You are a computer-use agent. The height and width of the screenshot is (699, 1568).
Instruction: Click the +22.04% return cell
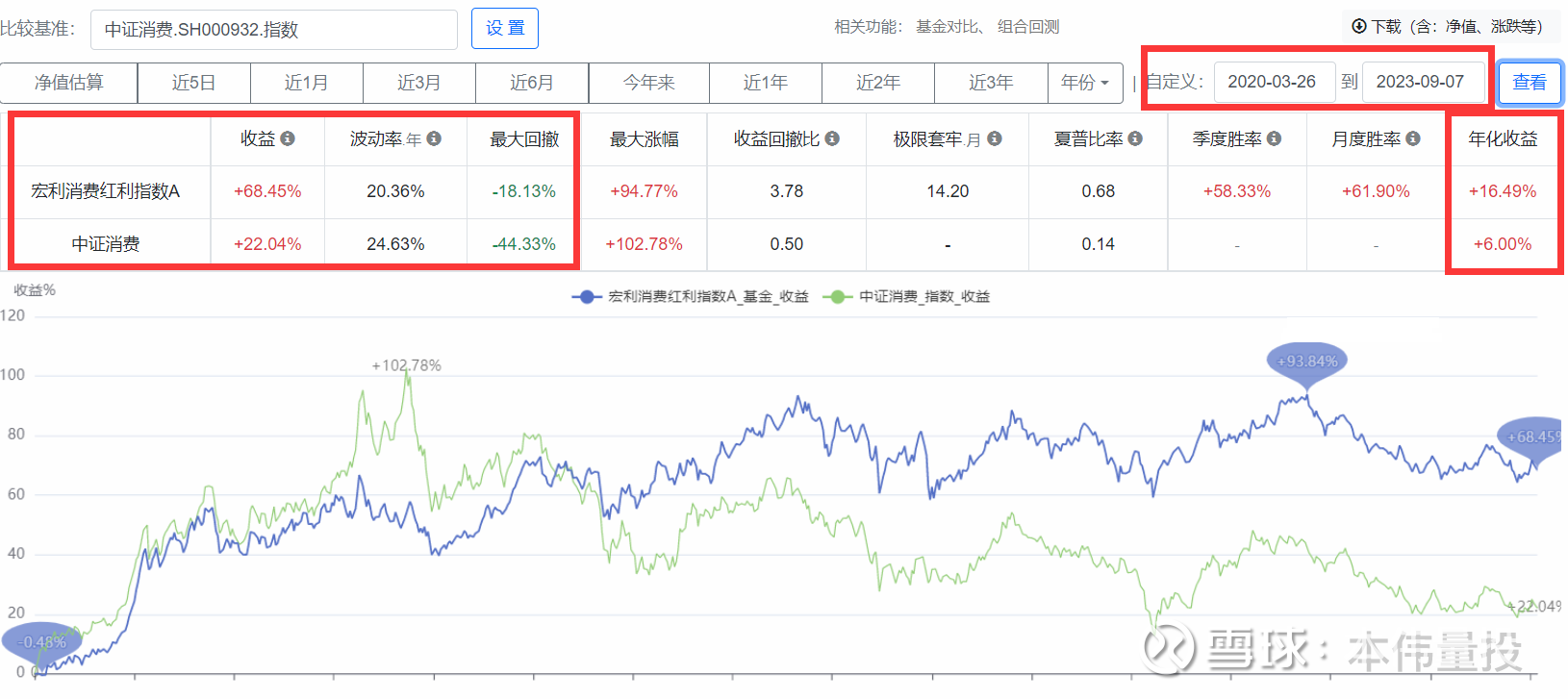(x=267, y=244)
